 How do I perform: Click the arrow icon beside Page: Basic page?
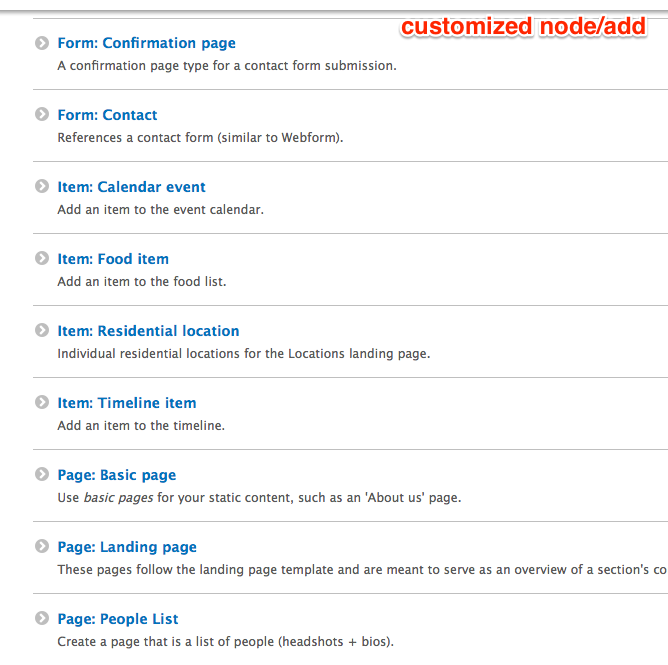click(x=41, y=475)
